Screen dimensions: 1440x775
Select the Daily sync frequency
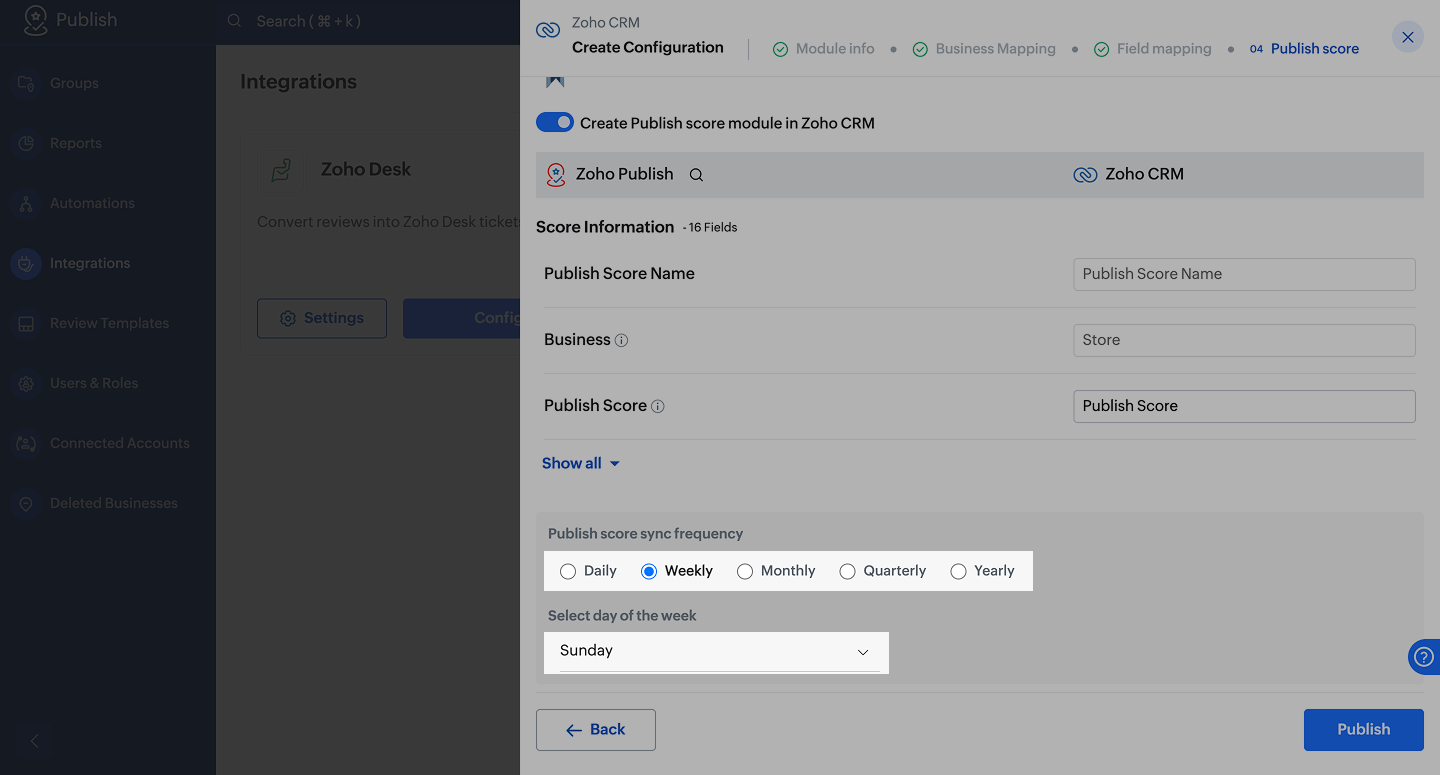click(568, 571)
